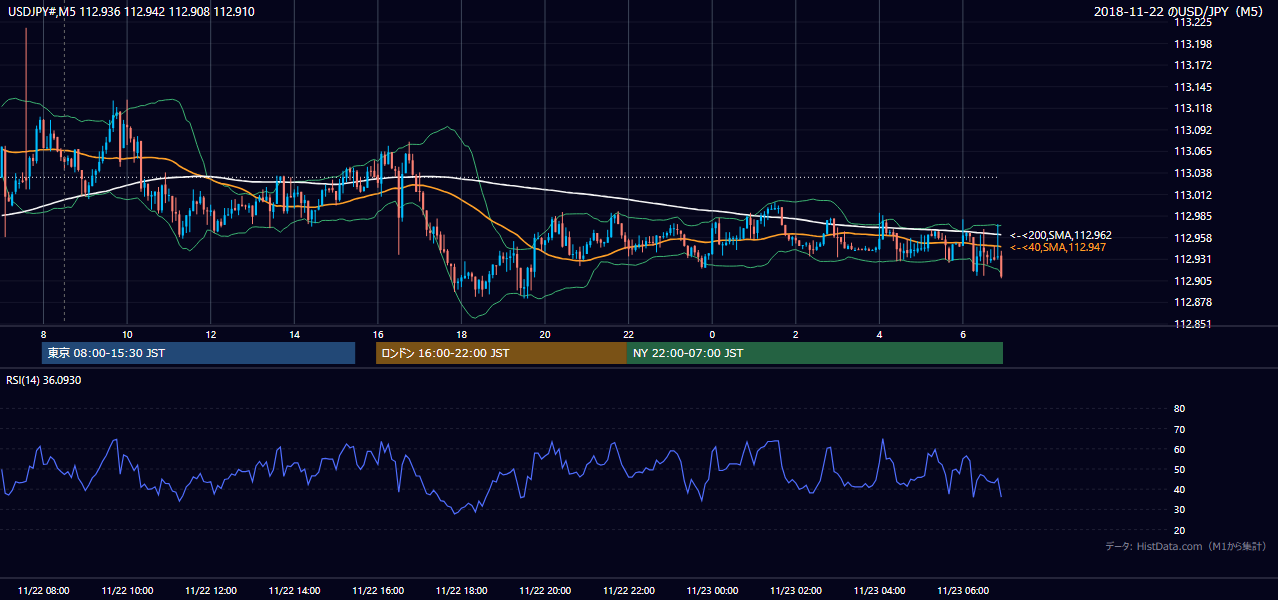The width and height of the screenshot is (1278, 600).
Task: Click the 11/23 02:00 bottom time label
Action: pos(796,591)
